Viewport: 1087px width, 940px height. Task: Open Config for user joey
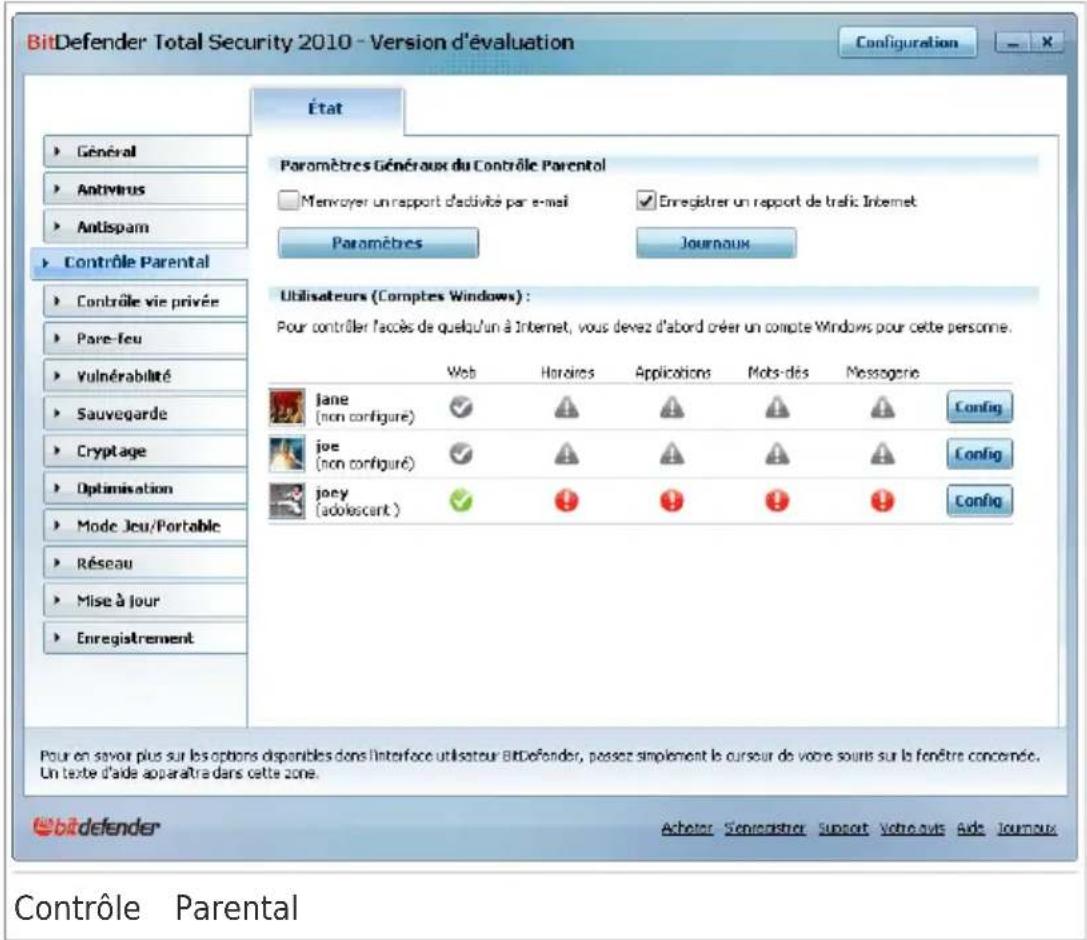point(979,501)
